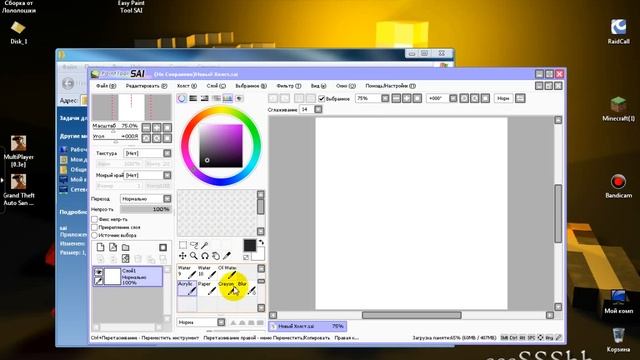
Task: Open the 'Вид' menu
Action: 318,86
